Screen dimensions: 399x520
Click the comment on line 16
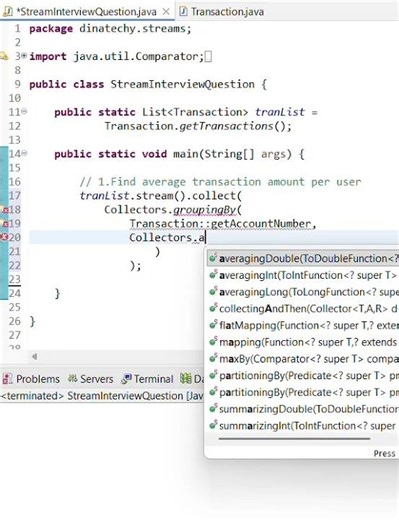(x=220, y=182)
